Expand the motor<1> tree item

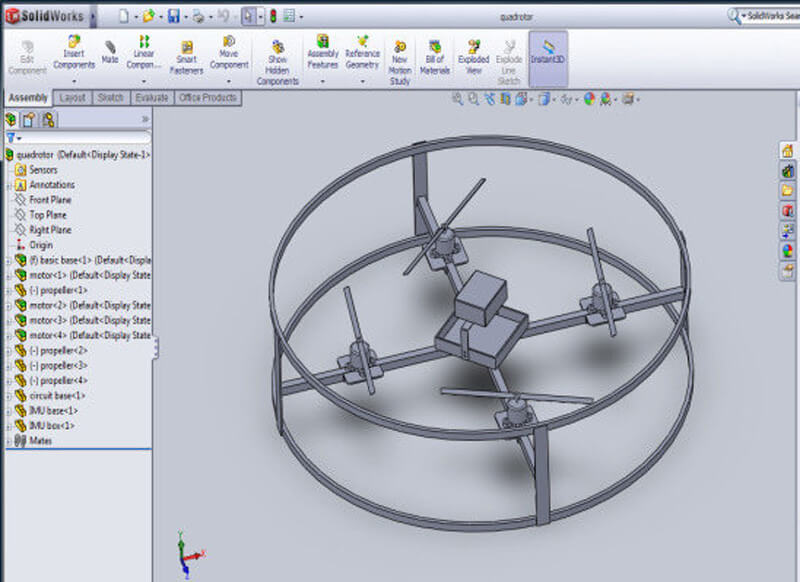click(8, 273)
